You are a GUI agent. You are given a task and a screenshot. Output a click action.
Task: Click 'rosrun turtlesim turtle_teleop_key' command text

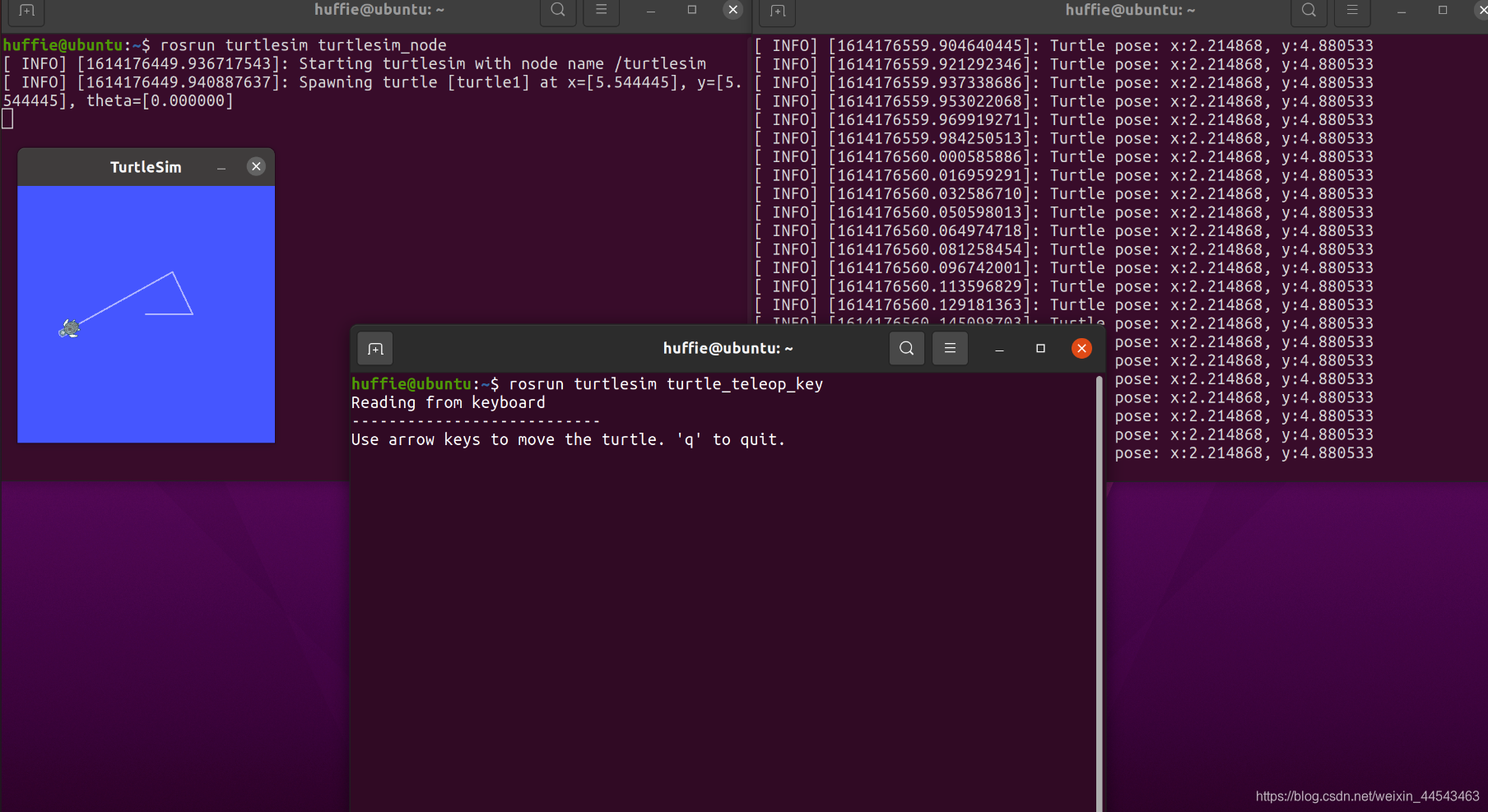pyautogui.click(x=666, y=384)
